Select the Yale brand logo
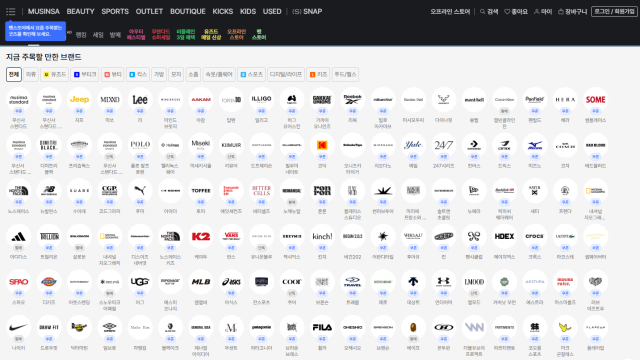 (x=413, y=145)
